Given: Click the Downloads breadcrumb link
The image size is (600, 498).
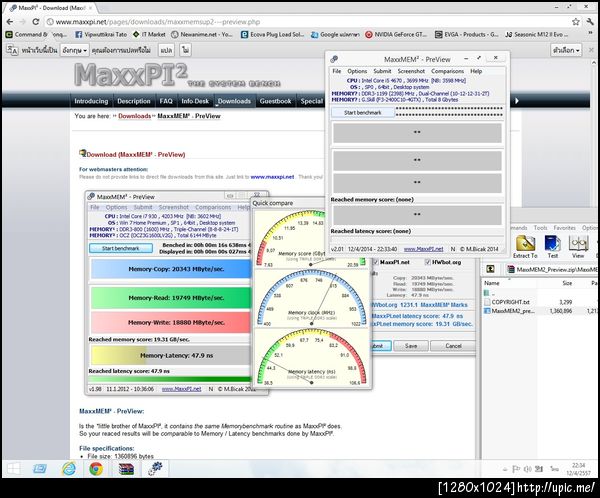Looking at the screenshot, I should coord(134,116).
